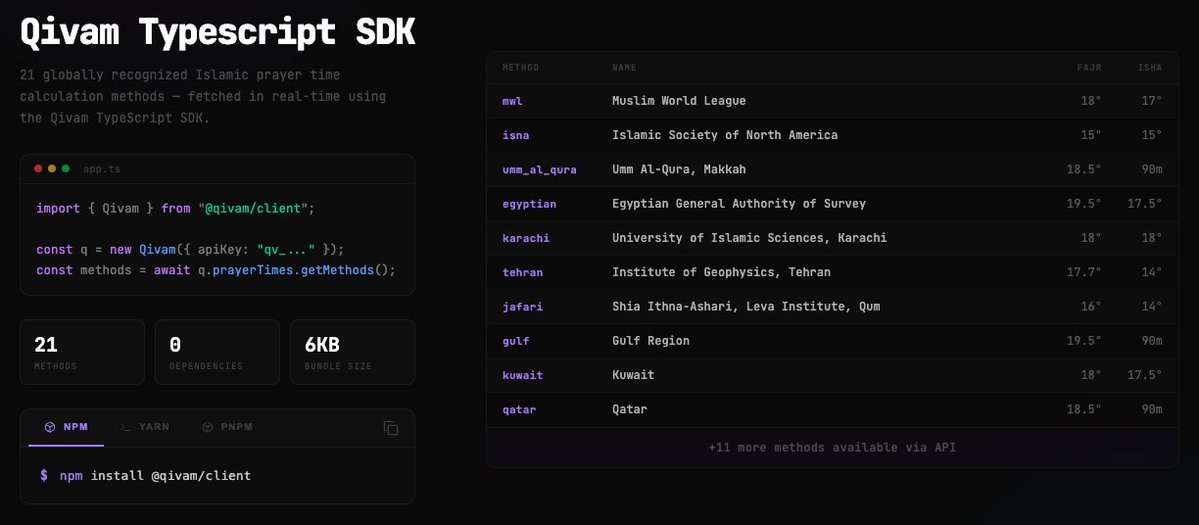Click the NAME column header

click(x=624, y=67)
